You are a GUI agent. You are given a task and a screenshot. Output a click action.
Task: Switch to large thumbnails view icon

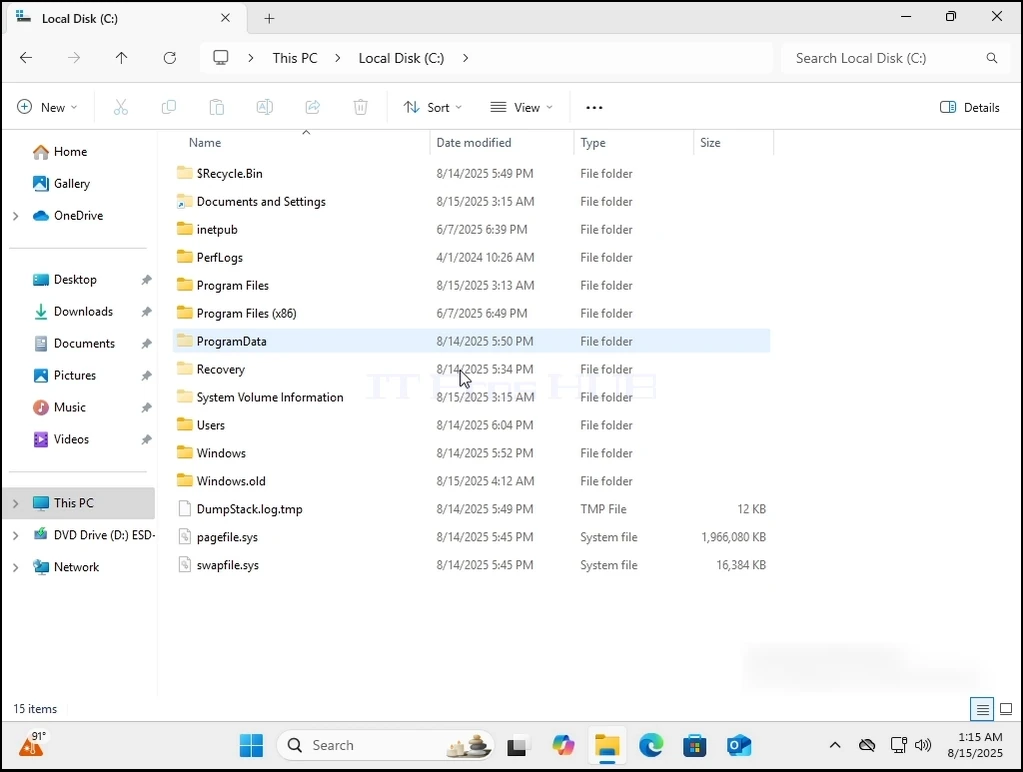click(1006, 709)
